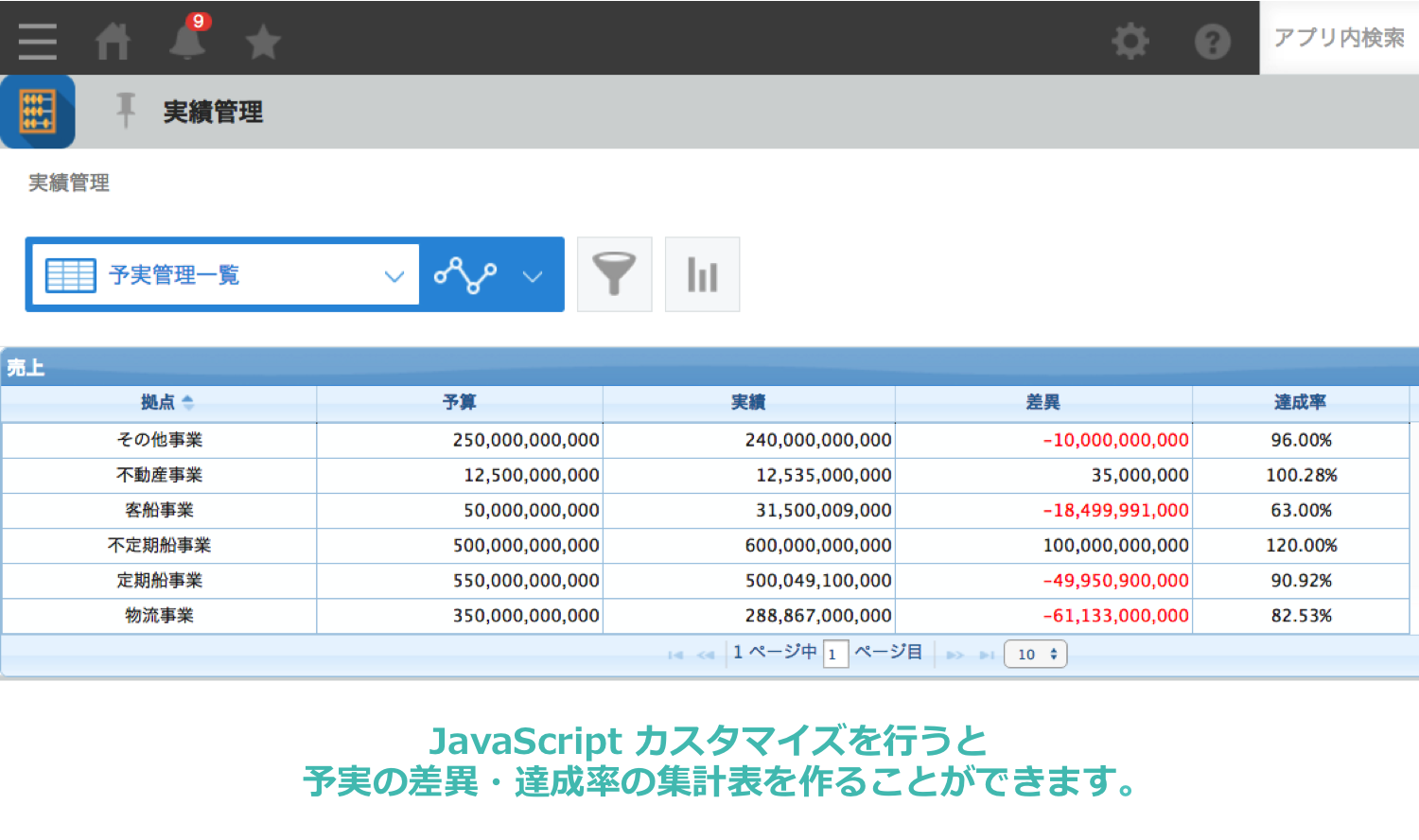Click red difference -61,133,000,000

pyautogui.click(x=1116, y=615)
